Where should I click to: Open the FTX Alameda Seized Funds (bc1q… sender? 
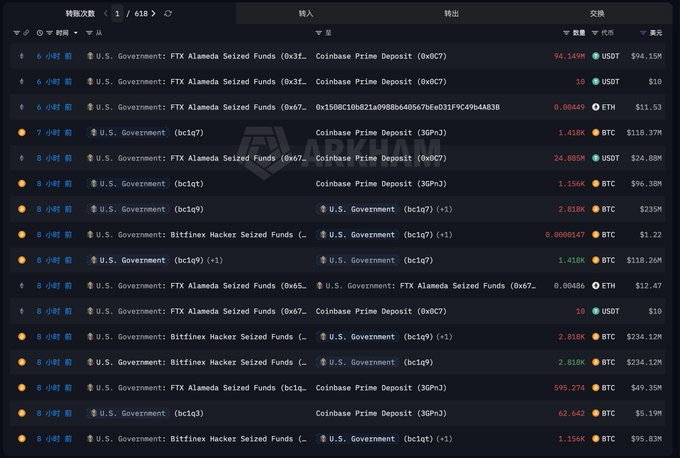(x=196, y=388)
